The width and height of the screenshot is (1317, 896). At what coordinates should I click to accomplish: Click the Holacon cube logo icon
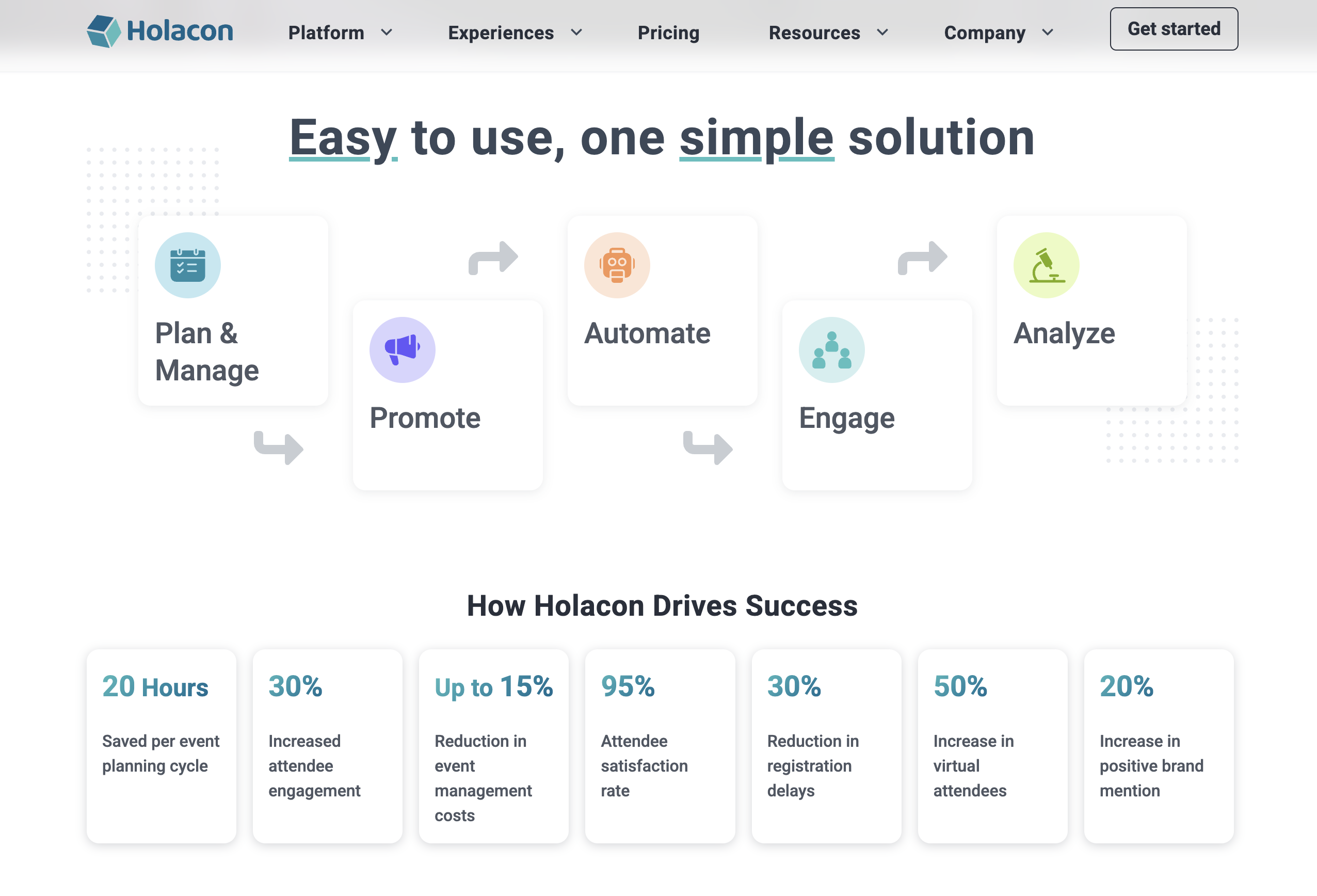pyautogui.click(x=104, y=31)
